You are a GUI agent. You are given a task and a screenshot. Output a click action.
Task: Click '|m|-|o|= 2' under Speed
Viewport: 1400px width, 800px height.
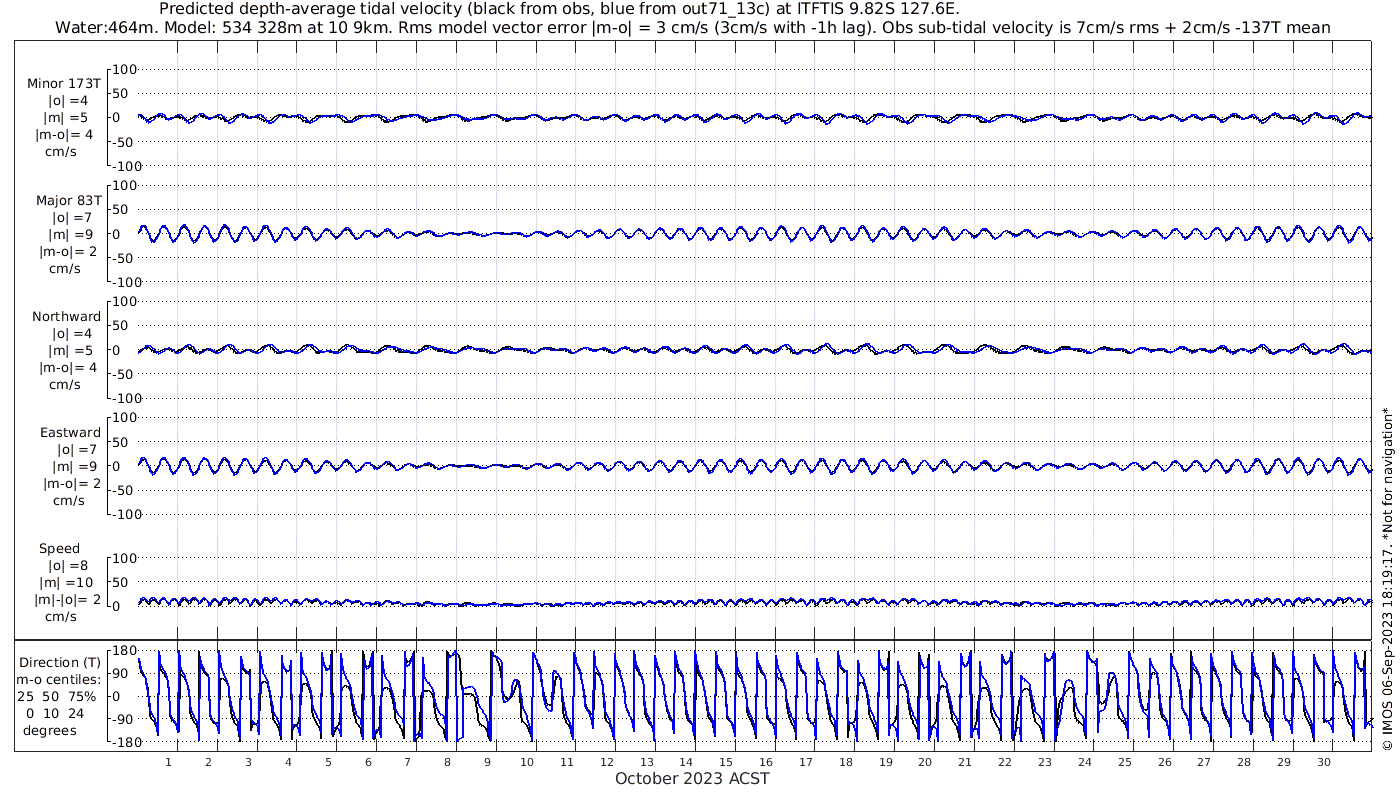click(67, 600)
